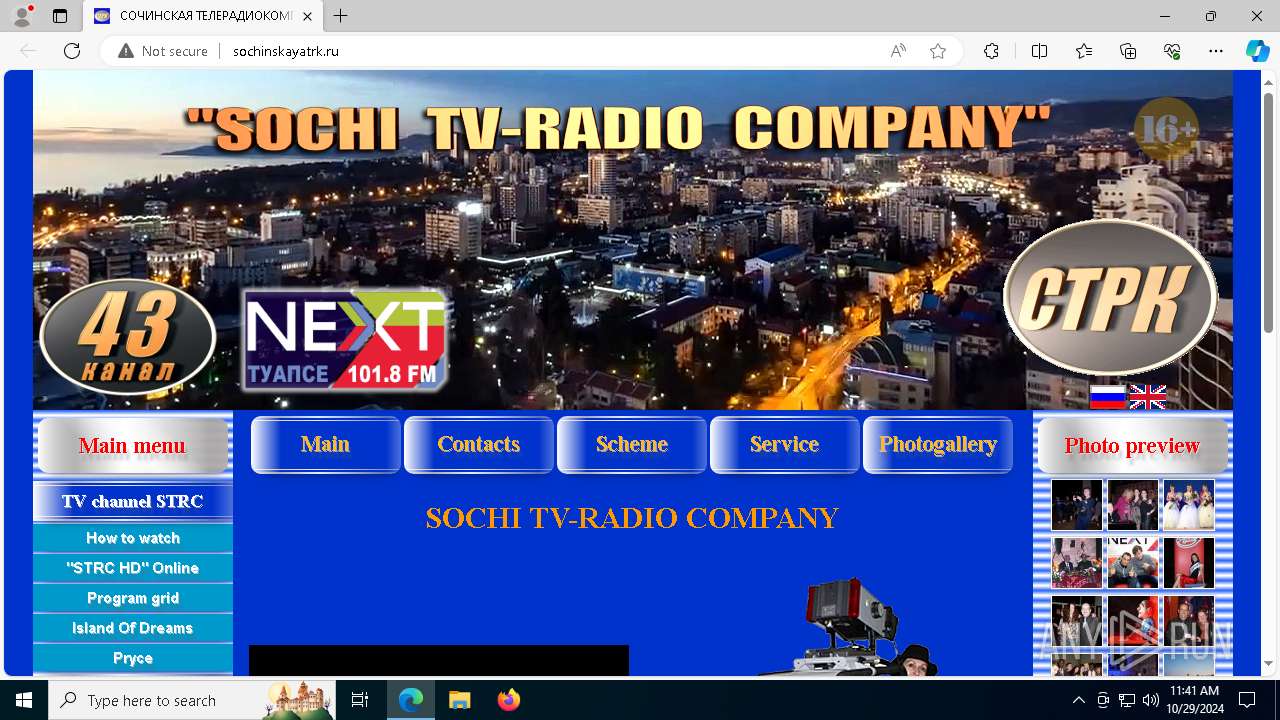
Task: Open a new tab
Action: (x=341, y=16)
